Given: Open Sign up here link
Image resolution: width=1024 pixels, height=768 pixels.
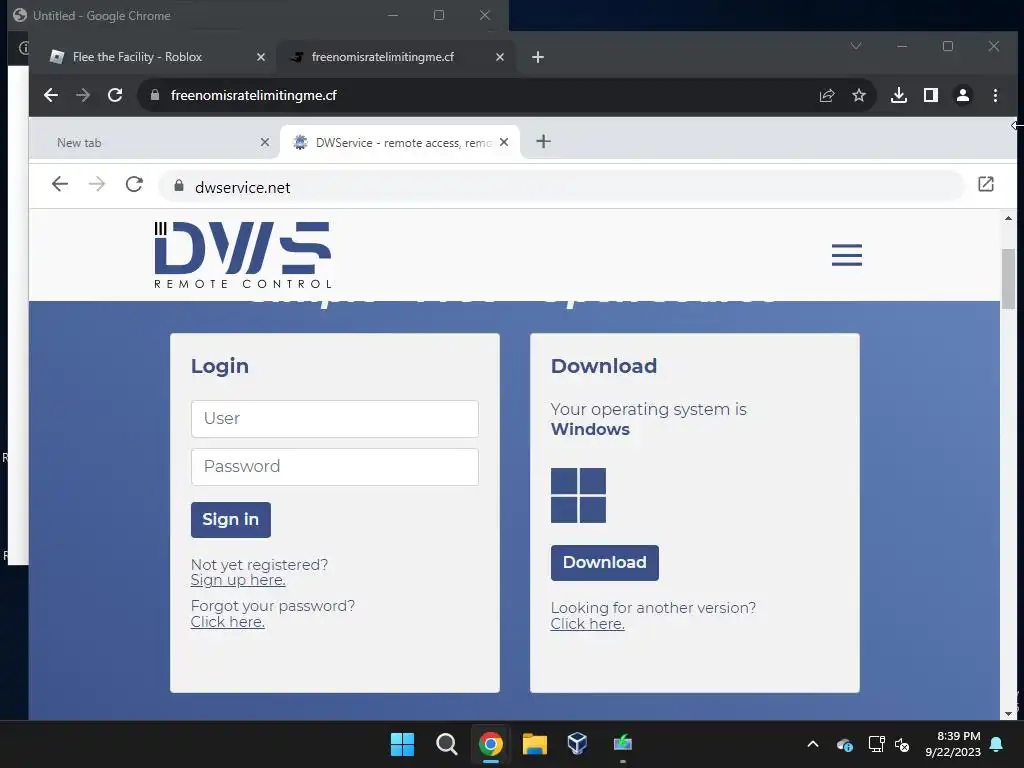Looking at the screenshot, I should tap(238, 580).
